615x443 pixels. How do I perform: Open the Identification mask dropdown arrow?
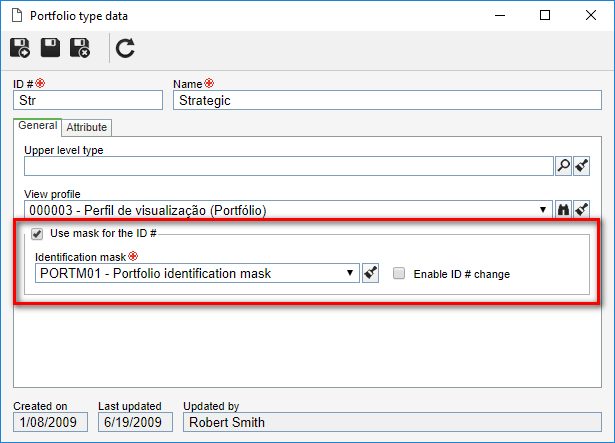pyautogui.click(x=350, y=273)
